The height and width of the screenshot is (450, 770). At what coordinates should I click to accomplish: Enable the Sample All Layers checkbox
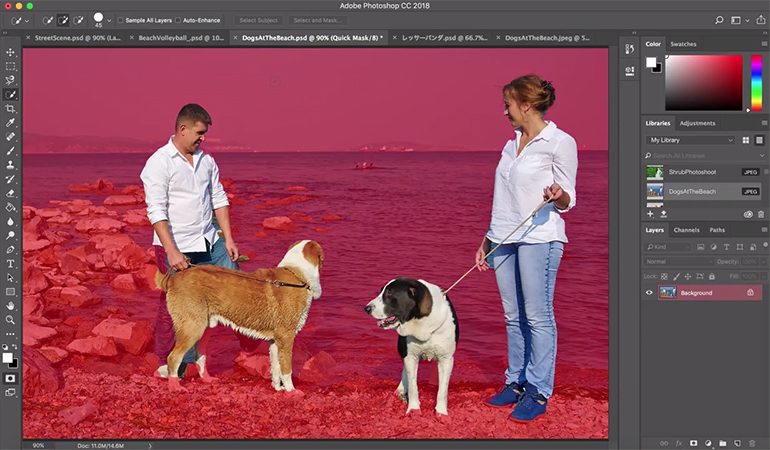(x=121, y=20)
